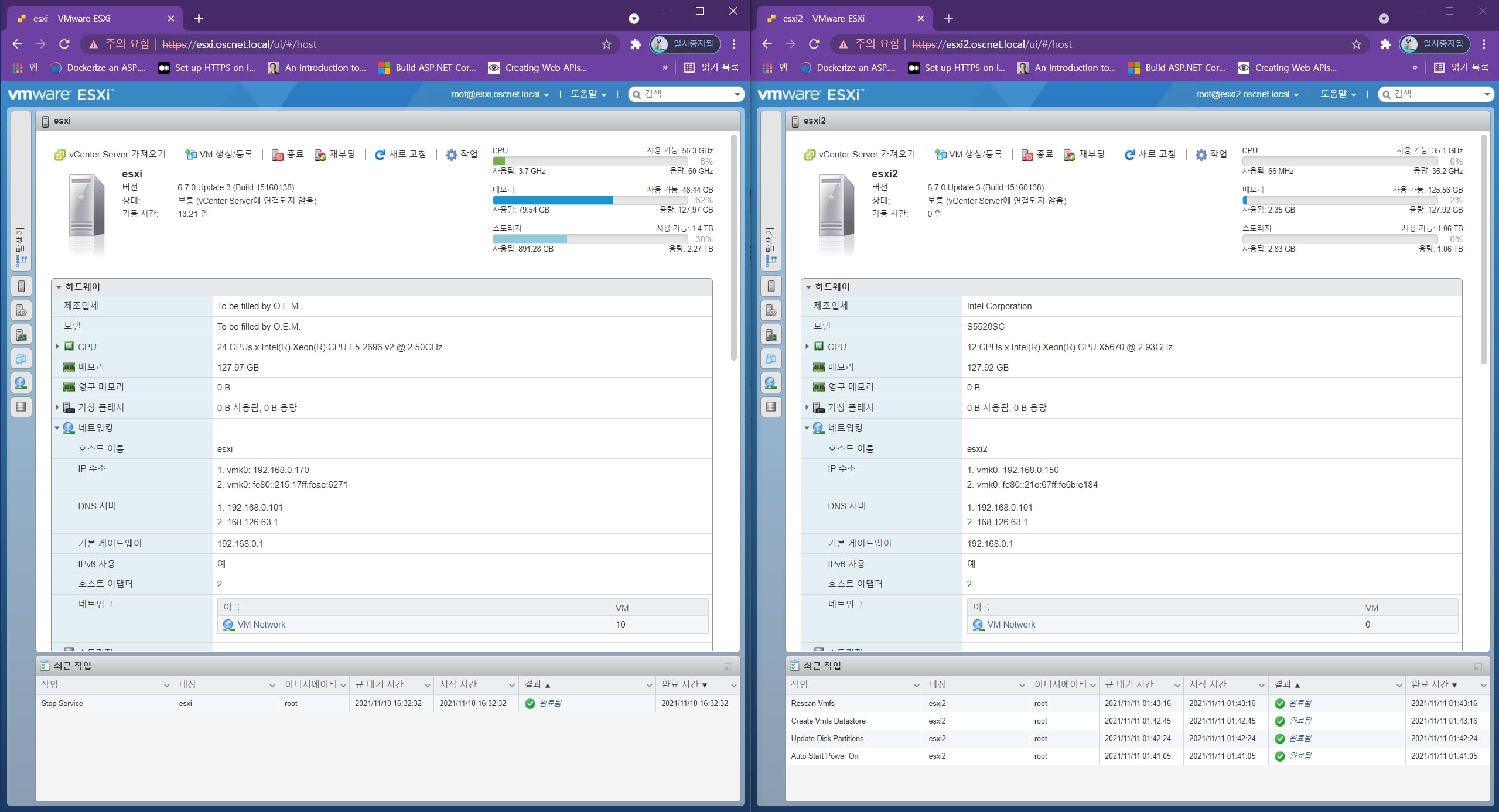
Task: Click reboot (재부팅) icon in left esxi window
Action: click(x=320, y=155)
